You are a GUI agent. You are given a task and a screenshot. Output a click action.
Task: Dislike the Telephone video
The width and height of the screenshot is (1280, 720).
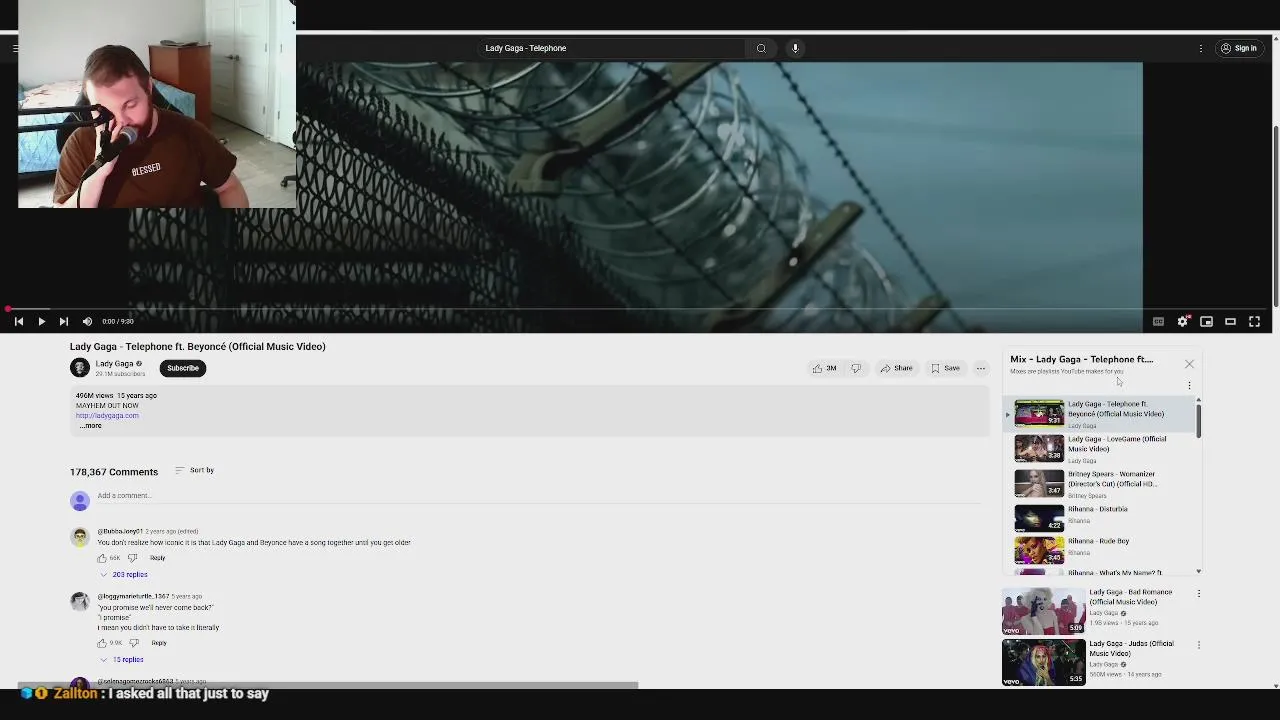856,368
